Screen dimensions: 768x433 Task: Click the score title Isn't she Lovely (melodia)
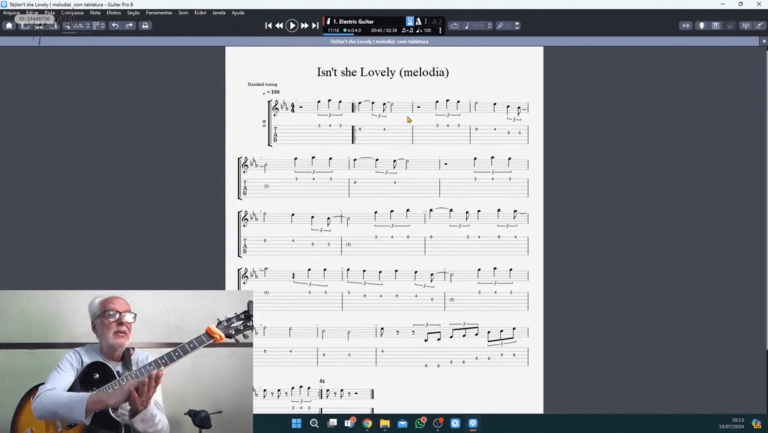pyautogui.click(x=383, y=72)
